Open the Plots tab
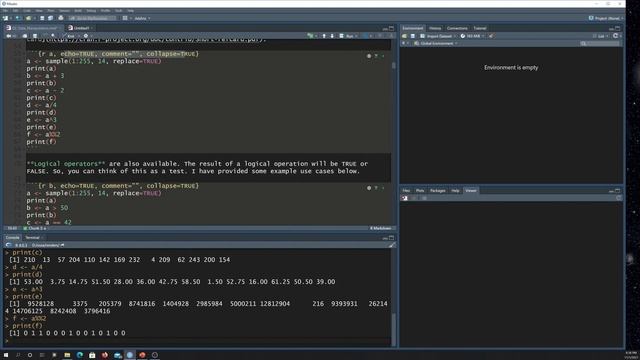 click(x=420, y=191)
